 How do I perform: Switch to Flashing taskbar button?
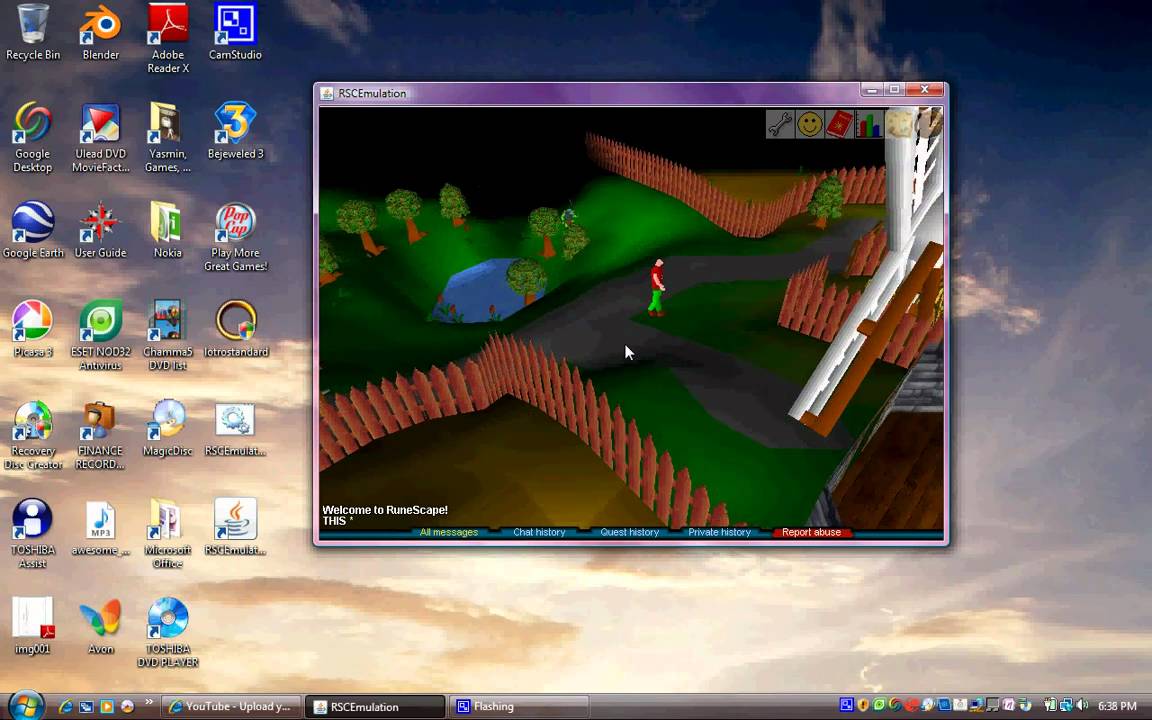[x=518, y=707]
